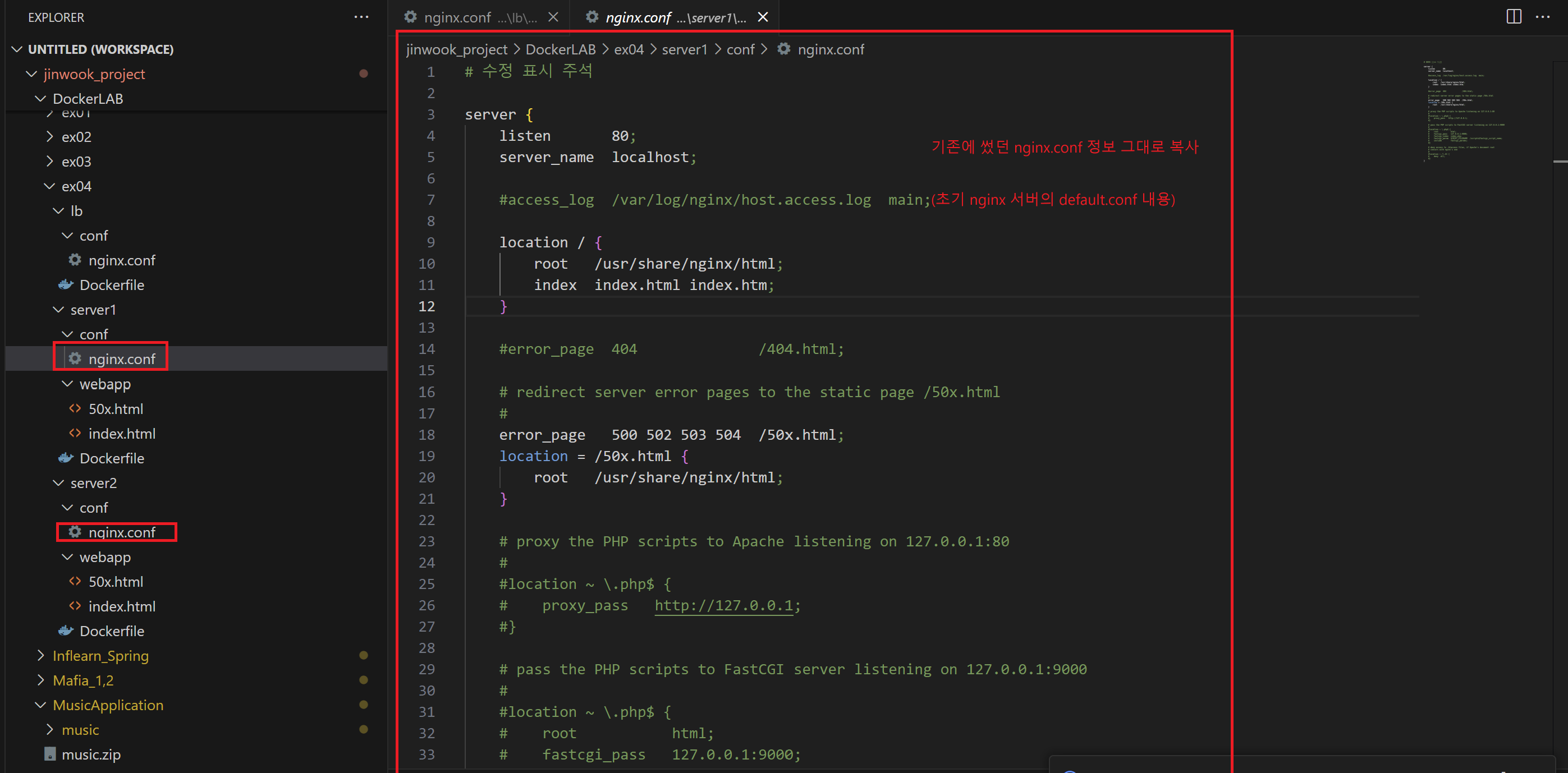Click Dockerfile whale icon under lb folder

(66, 285)
